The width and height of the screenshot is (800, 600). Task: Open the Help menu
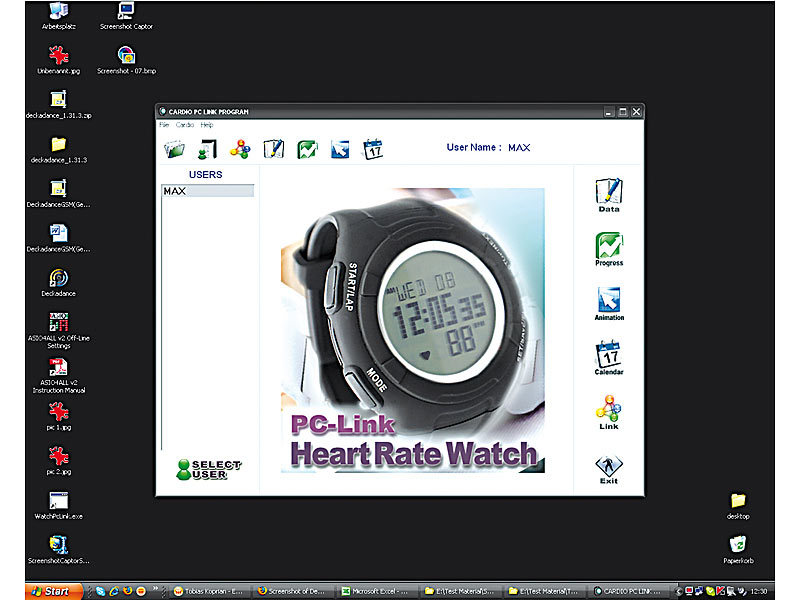(207, 125)
